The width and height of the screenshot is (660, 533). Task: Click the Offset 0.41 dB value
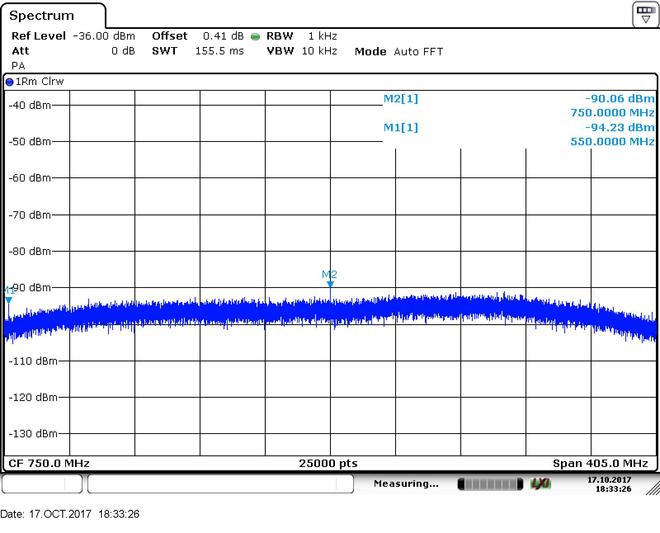[223, 36]
